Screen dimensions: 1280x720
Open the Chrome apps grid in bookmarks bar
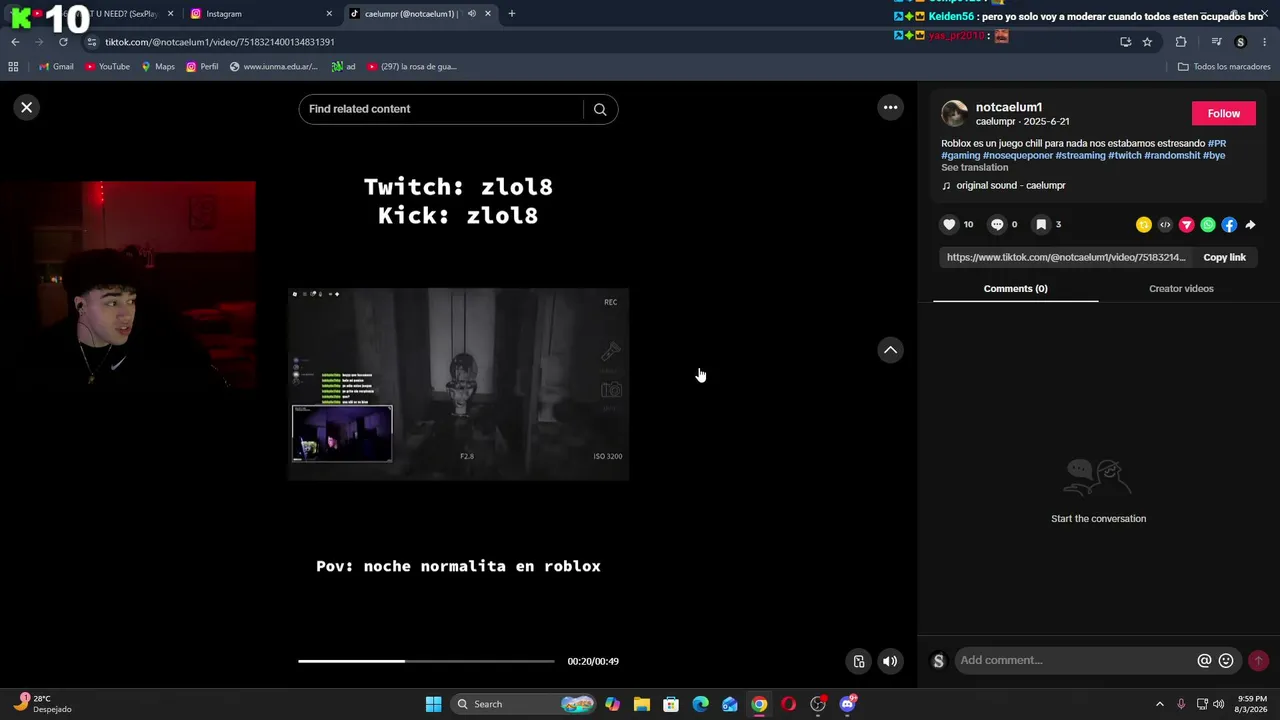pos(13,67)
